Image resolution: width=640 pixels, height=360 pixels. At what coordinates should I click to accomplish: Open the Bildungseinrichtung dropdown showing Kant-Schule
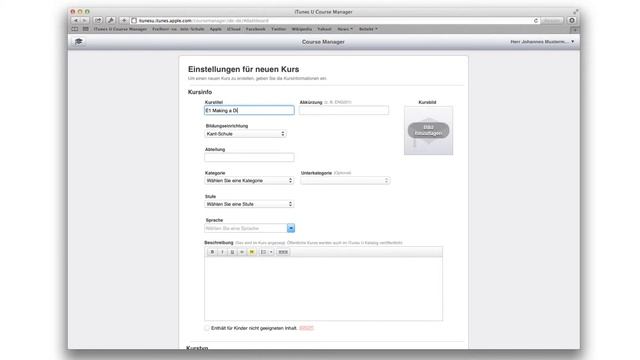(245, 133)
